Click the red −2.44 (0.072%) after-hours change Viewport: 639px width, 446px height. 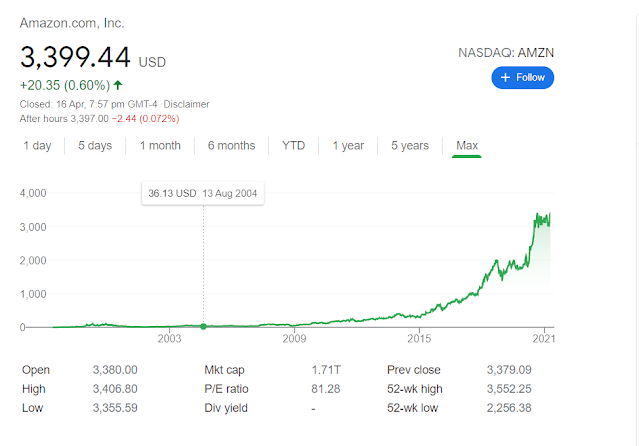coord(145,119)
